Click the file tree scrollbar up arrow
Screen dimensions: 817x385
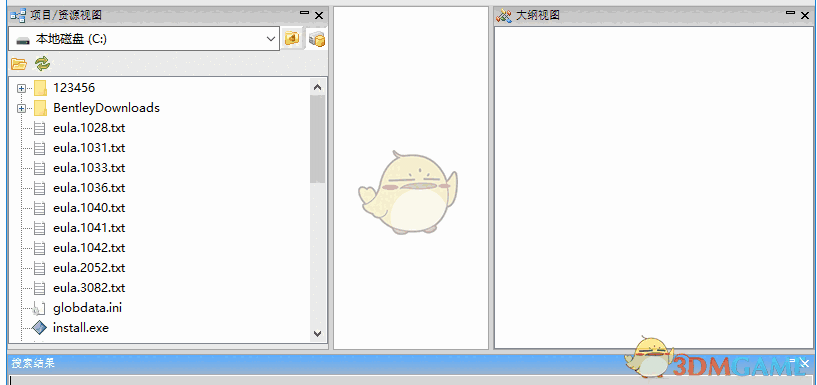317,87
